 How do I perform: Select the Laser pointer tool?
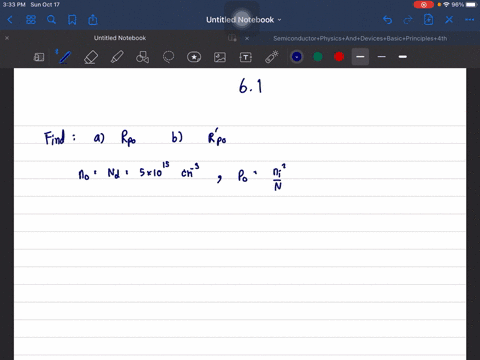tap(272, 57)
